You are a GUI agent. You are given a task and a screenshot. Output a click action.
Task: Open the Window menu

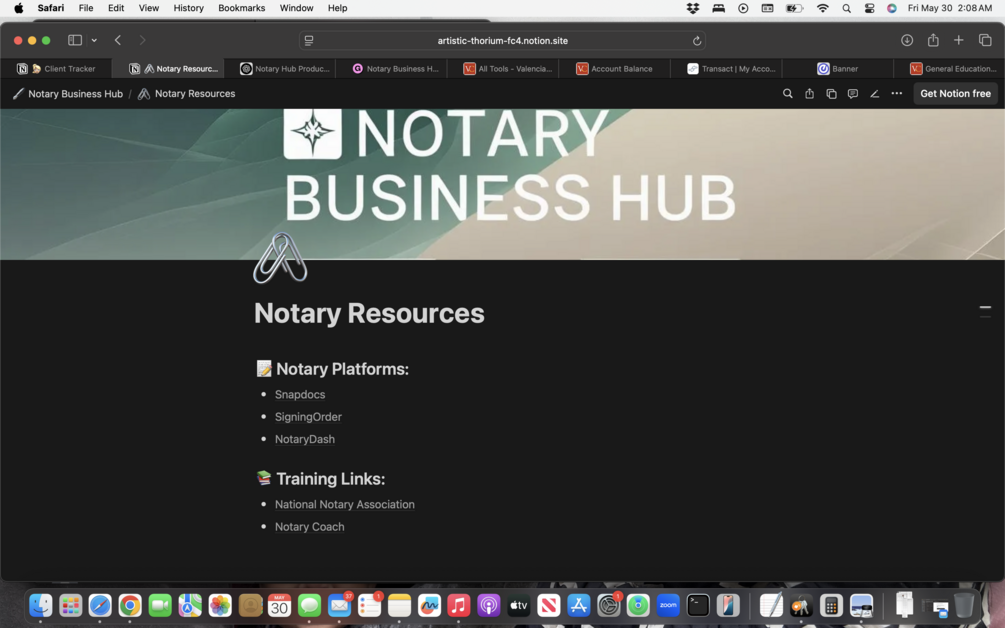click(296, 8)
